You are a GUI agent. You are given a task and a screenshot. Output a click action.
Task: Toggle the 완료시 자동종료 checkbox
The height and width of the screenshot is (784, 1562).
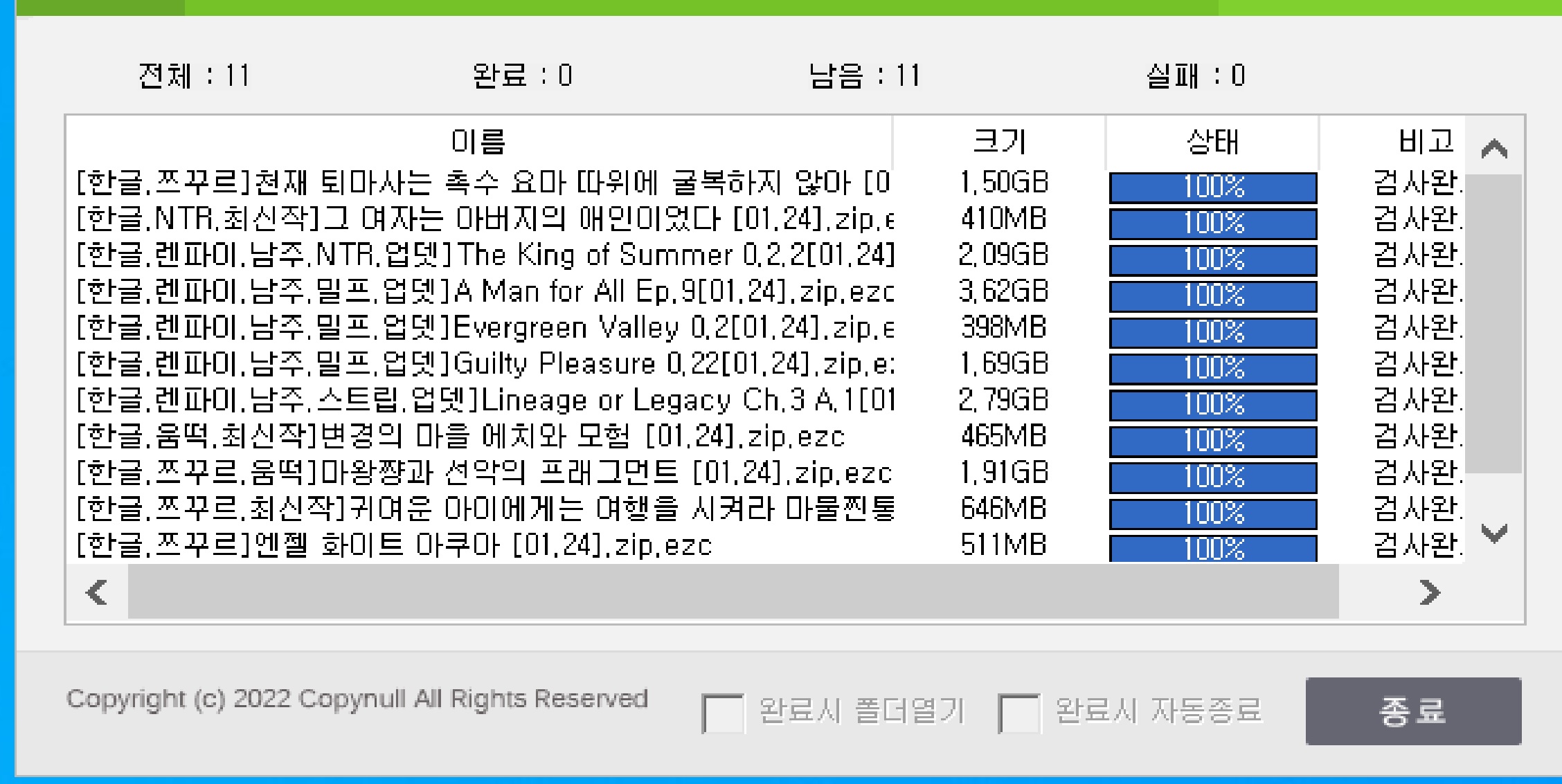coord(1018,713)
